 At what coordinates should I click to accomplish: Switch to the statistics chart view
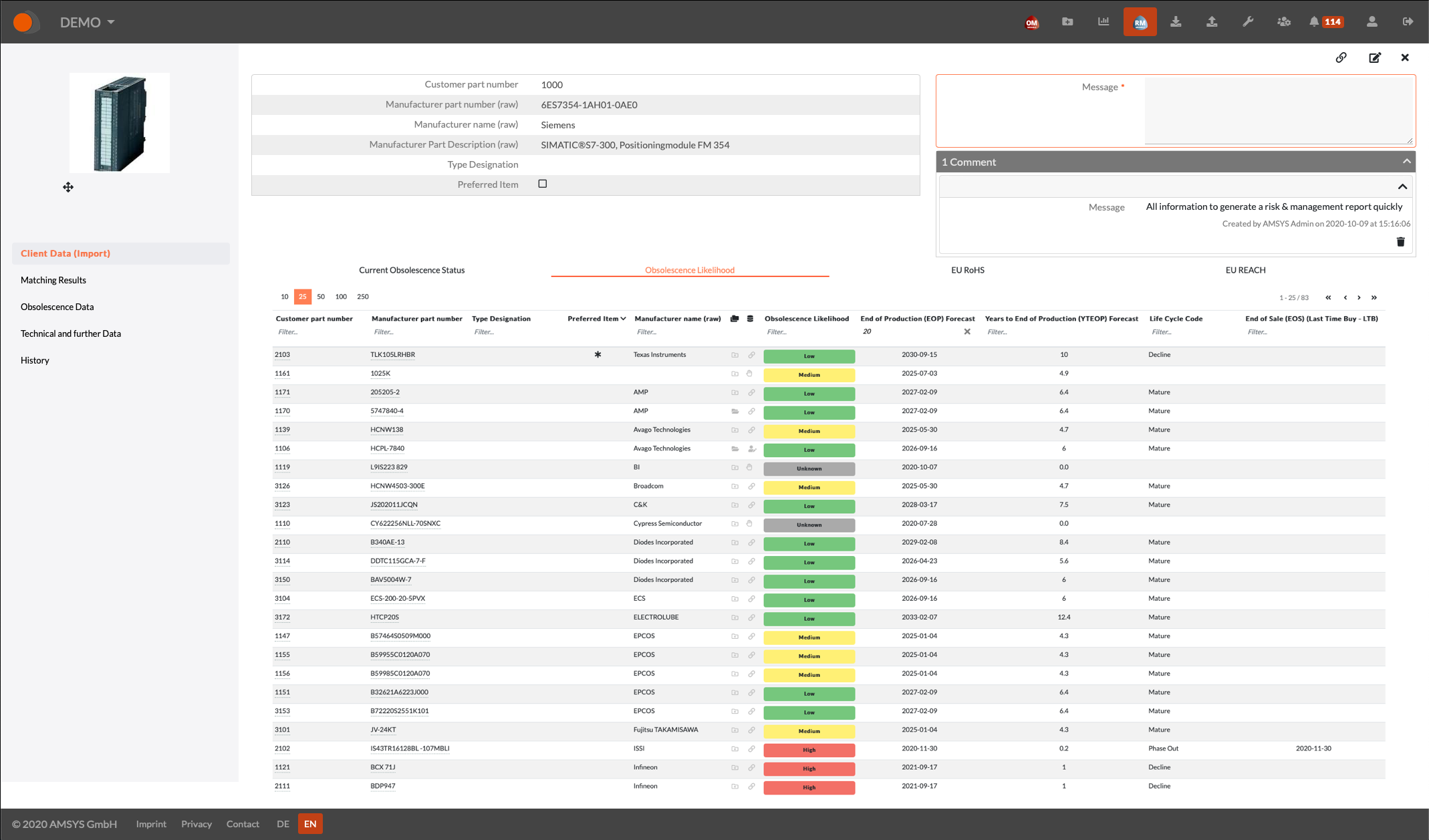click(x=1103, y=21)
